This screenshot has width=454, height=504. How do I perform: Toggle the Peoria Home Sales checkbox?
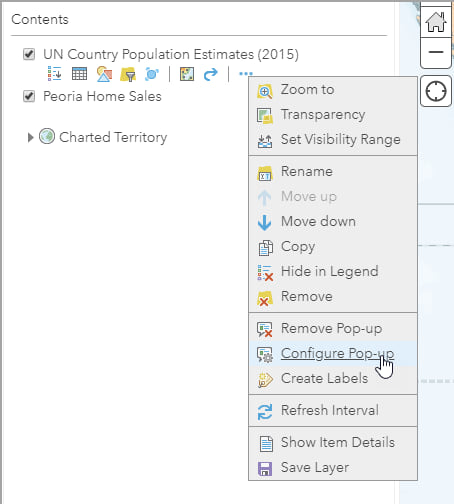point(29,96)
